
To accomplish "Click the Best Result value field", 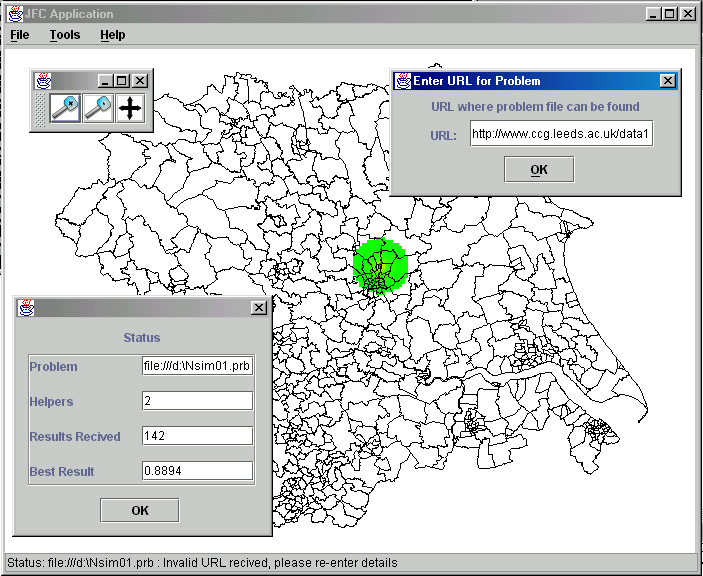I will click(197, 471).
